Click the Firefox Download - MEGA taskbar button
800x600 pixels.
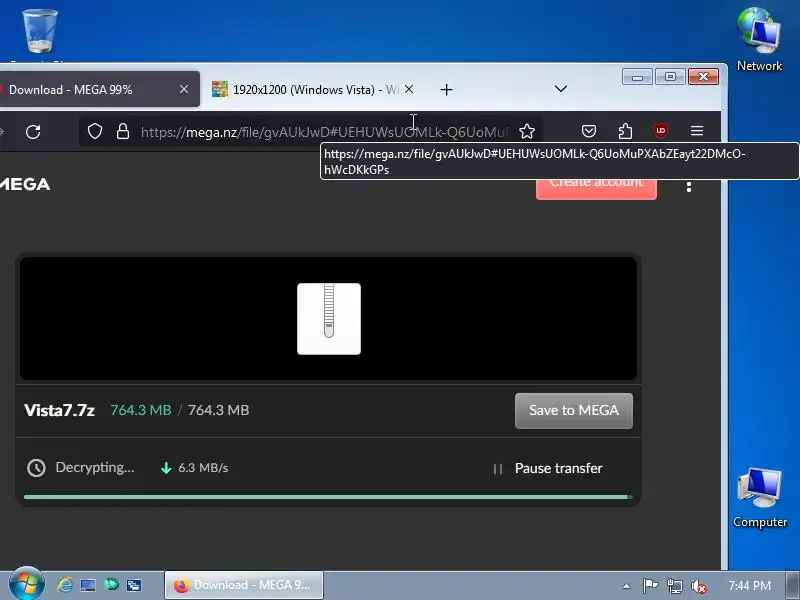pos(243,585)
